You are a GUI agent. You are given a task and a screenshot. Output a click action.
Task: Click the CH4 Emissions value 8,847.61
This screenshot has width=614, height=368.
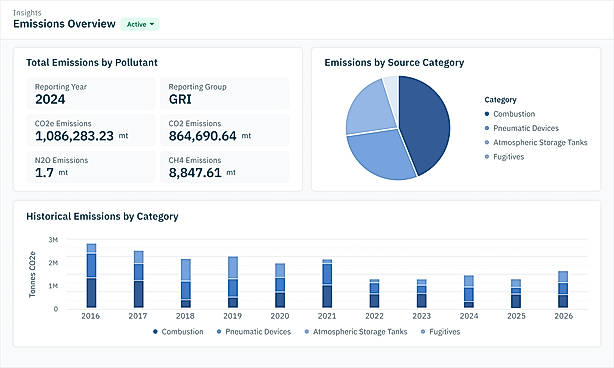(x=195, y=173)
